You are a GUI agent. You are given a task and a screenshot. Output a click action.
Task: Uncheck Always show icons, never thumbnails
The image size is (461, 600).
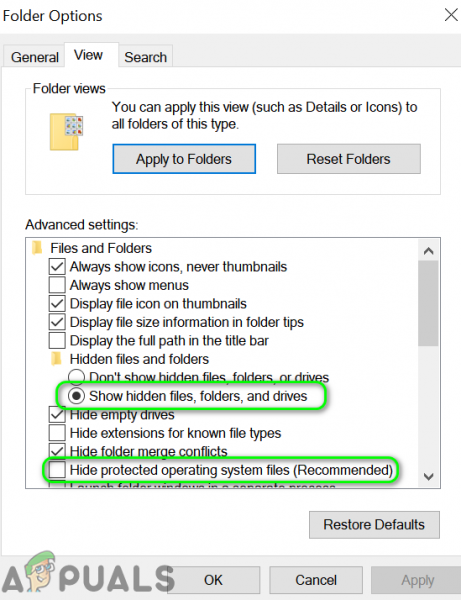[57, 266]
